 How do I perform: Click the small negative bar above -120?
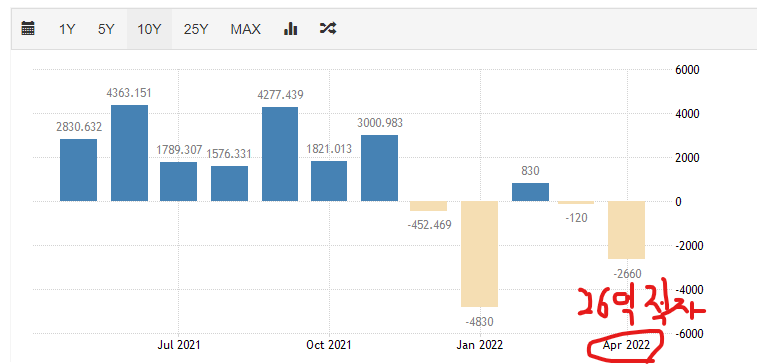[576, 202]
